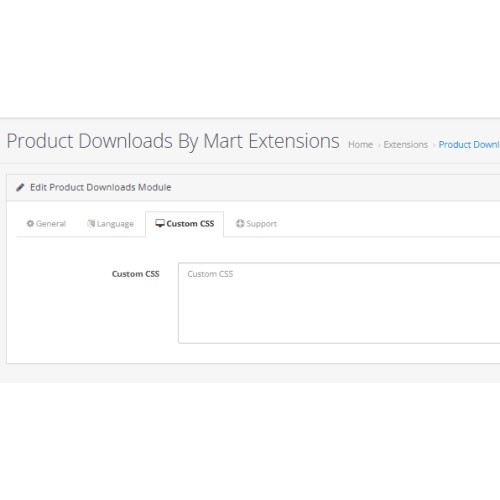Click the breadcrumb separator after Extensions
This screenshot has height=500, width=500.
point(434,145)
